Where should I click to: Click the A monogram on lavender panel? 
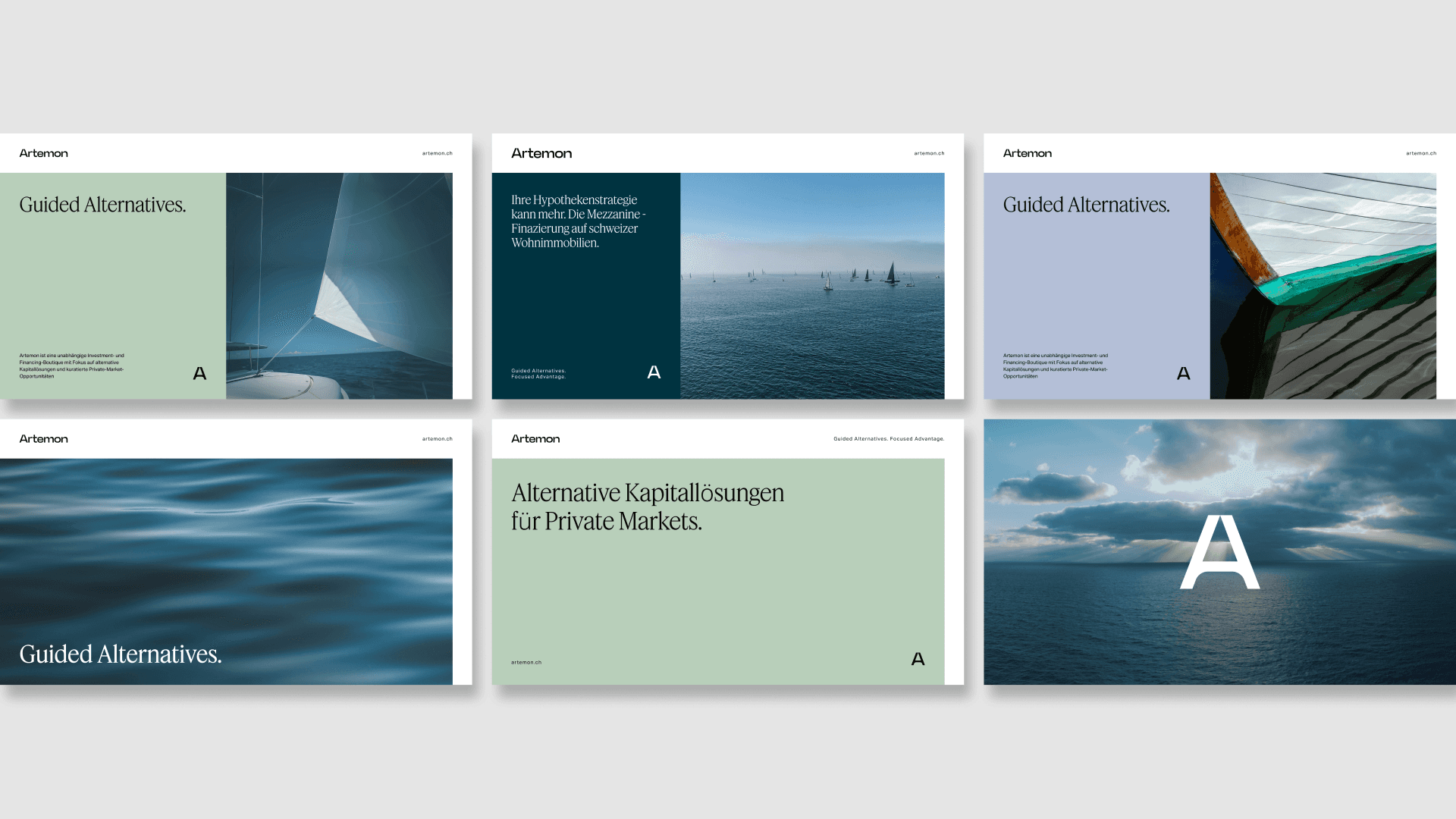pos(1183,373)
